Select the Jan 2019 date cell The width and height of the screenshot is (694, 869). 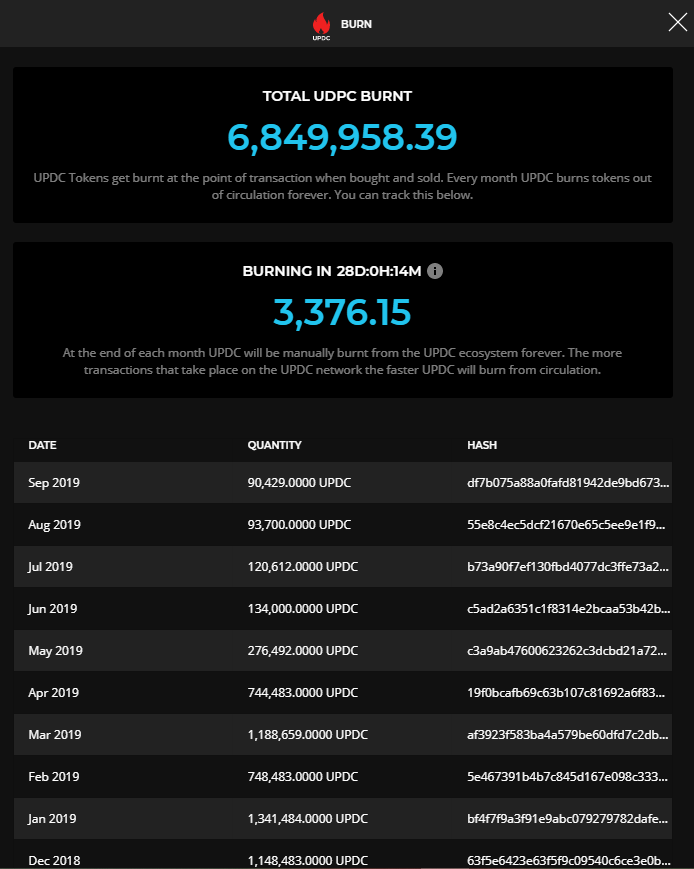pos(52,819)
